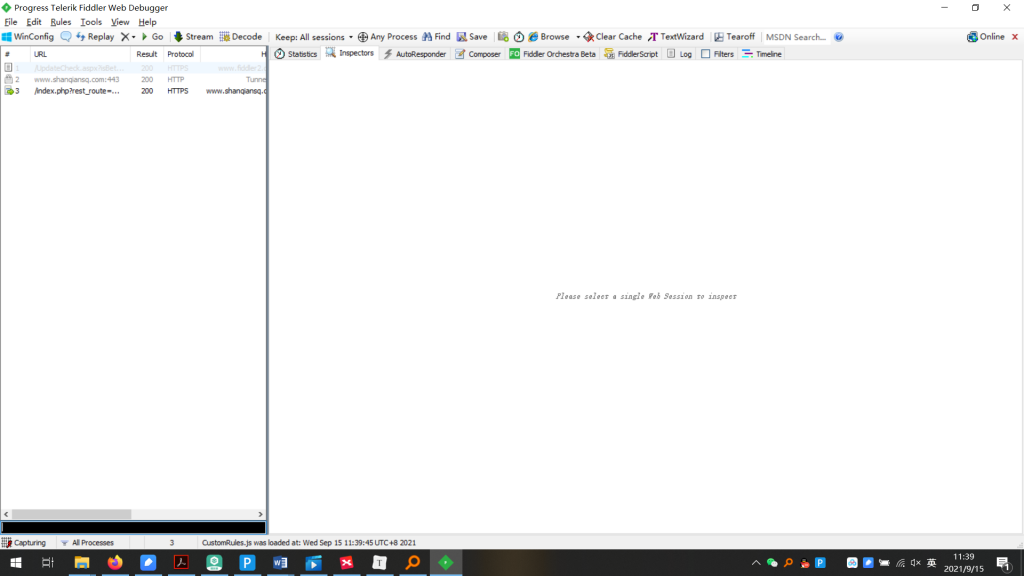Click the Fiddler icon on the taskbar

446,562
